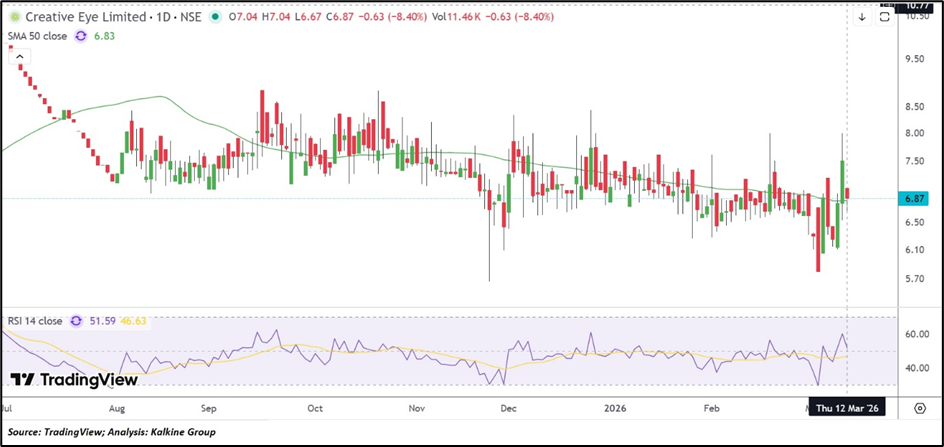Viewport: 944px width, 447px height.
Task: Click the green market status dot
Action: [x=216, y=17]
